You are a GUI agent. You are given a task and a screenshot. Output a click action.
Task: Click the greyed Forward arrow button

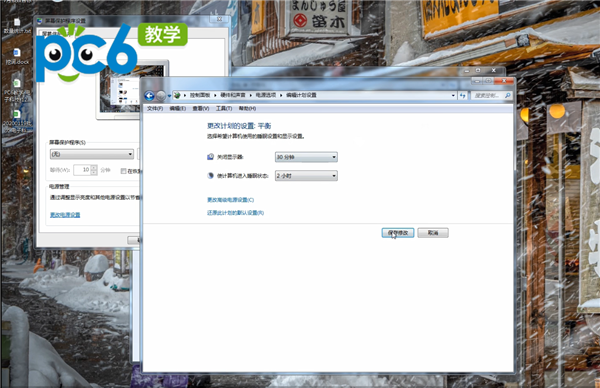[x=161, y=95]
